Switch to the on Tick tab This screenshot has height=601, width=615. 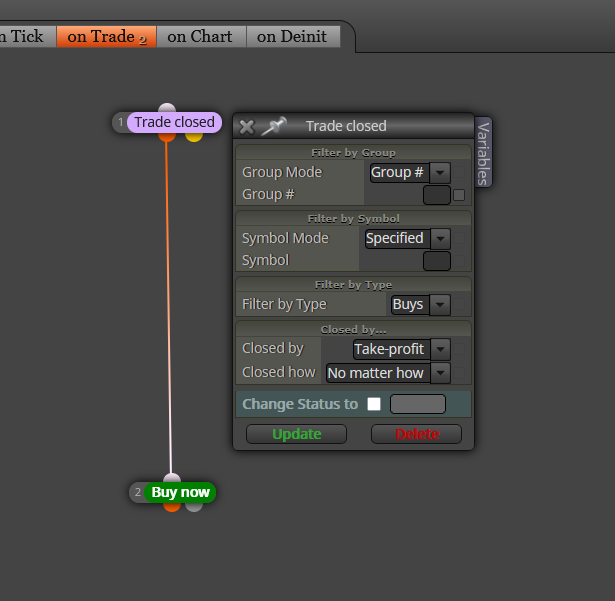pos(27,36)
